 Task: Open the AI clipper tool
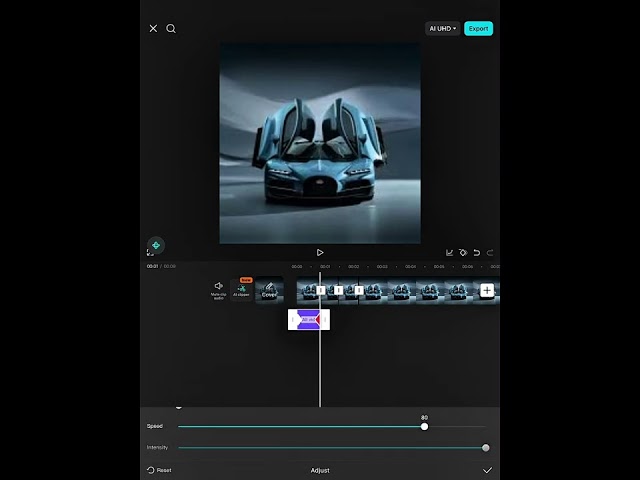[241, 289]
